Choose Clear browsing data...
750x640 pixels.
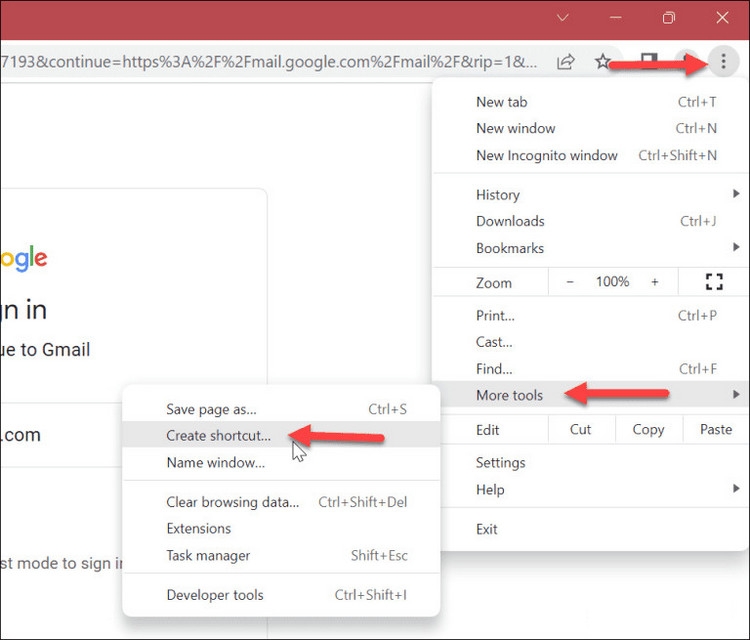[281, 502]
